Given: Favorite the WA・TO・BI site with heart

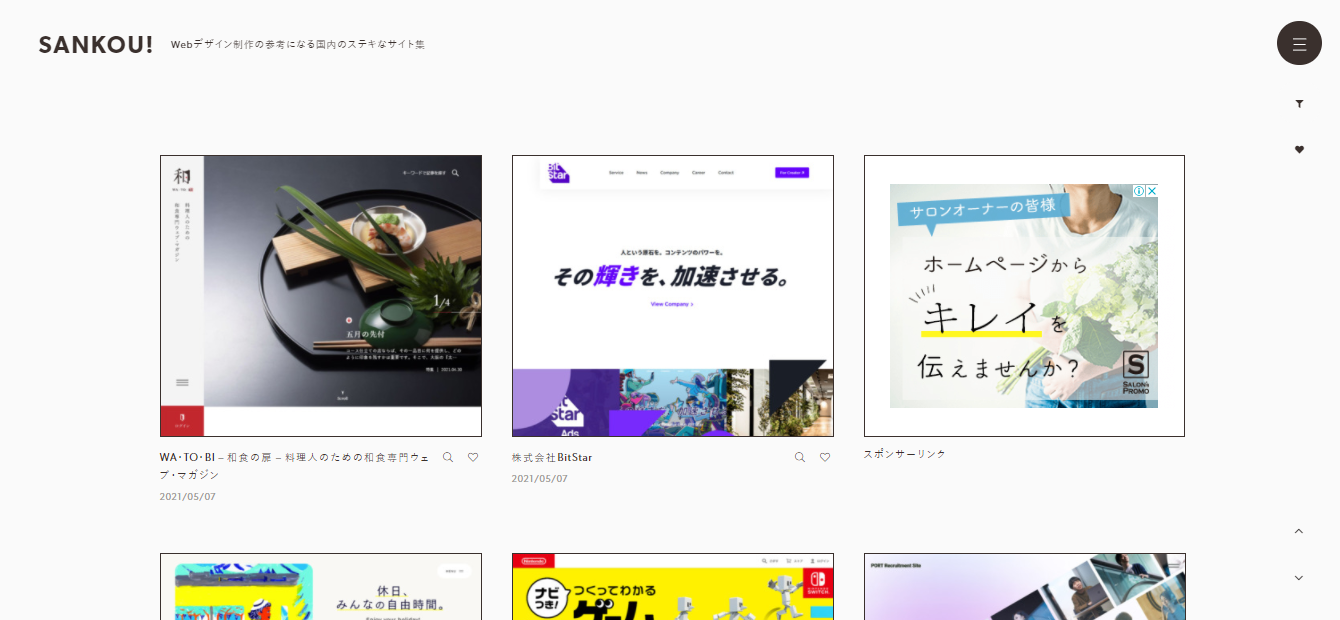Looking at the screenshot, I should [x=473, y=457].
